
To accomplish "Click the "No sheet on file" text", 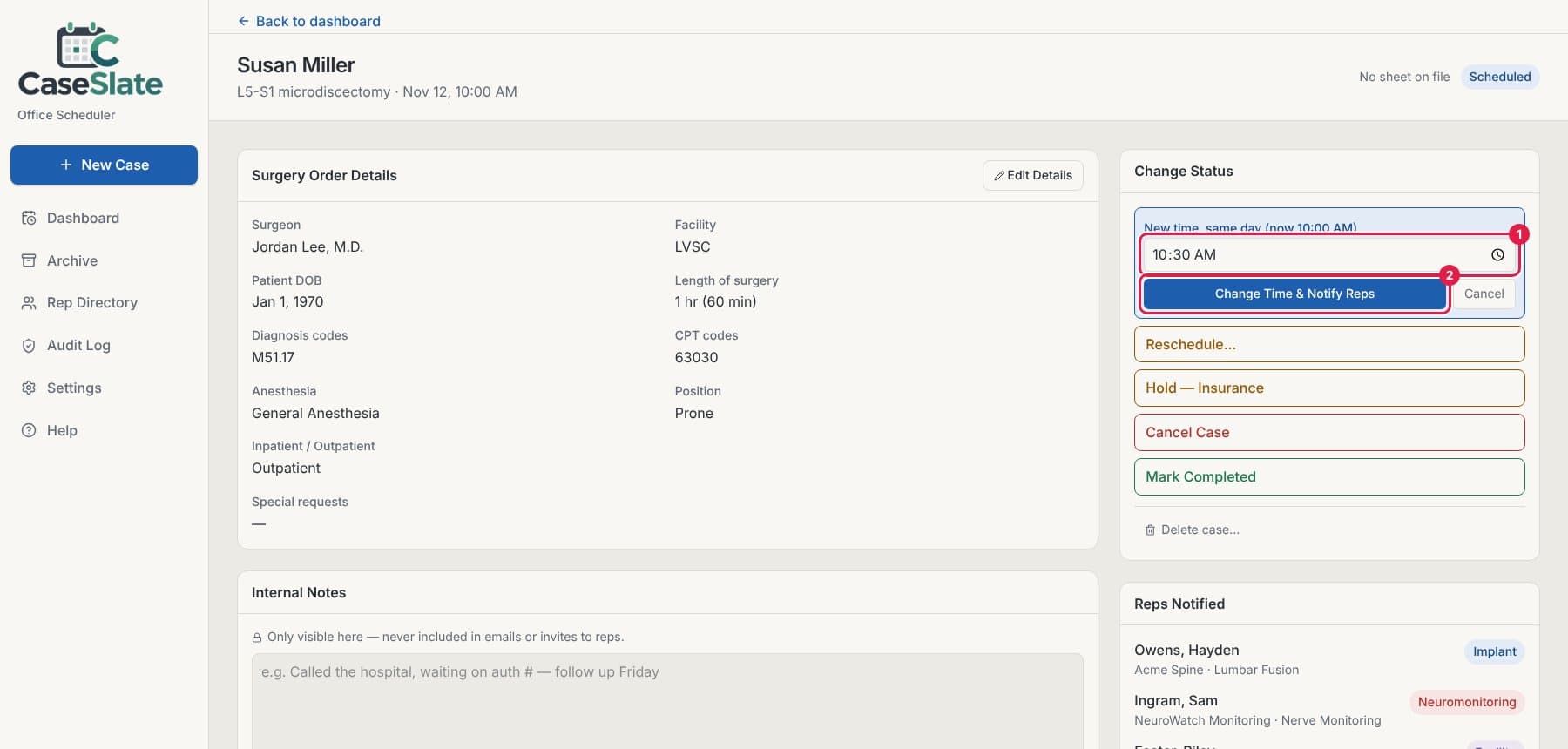I will 1404,77.
